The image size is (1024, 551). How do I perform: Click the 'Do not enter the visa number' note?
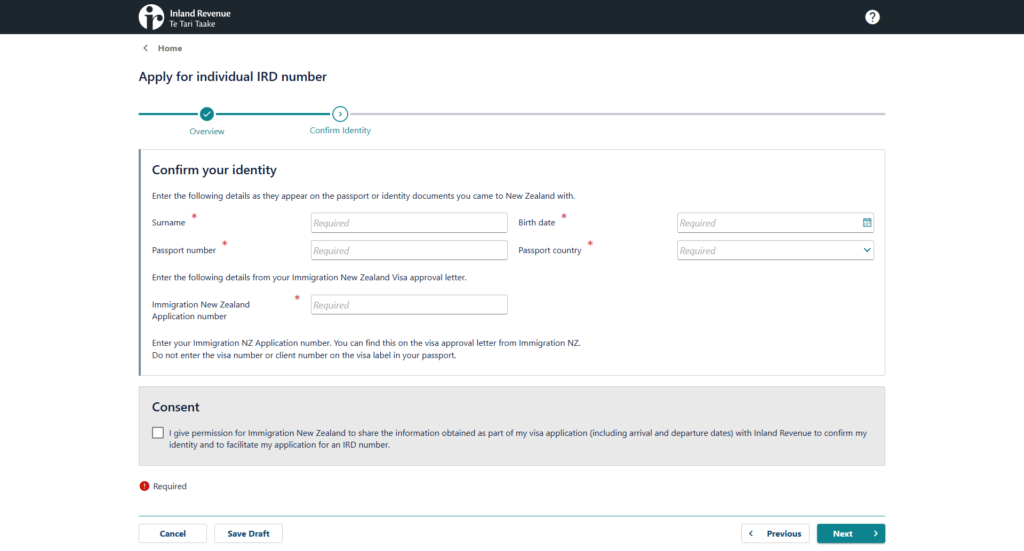click(x=304, y=355)
